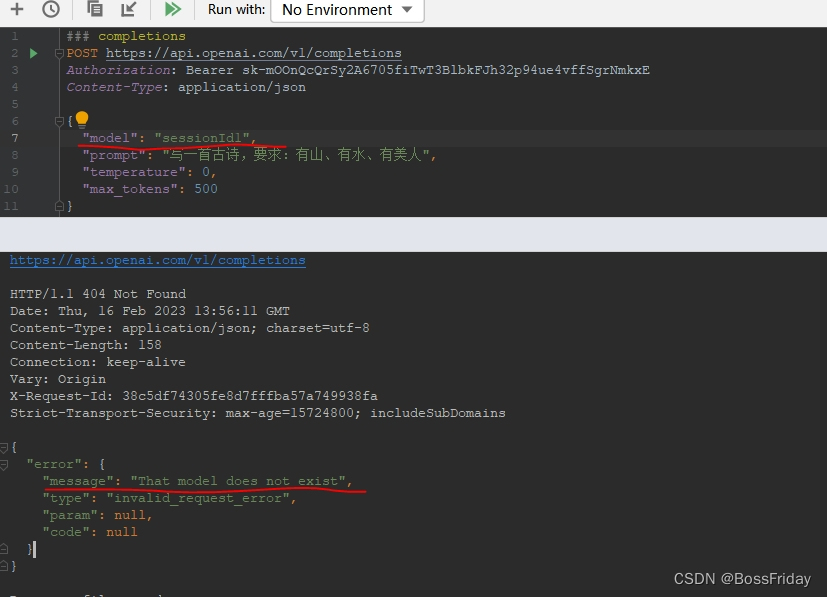The width and height of the screenshot is (827, 597).
Task: Click the copy documents toolbar icon
Action: [95, 10]
